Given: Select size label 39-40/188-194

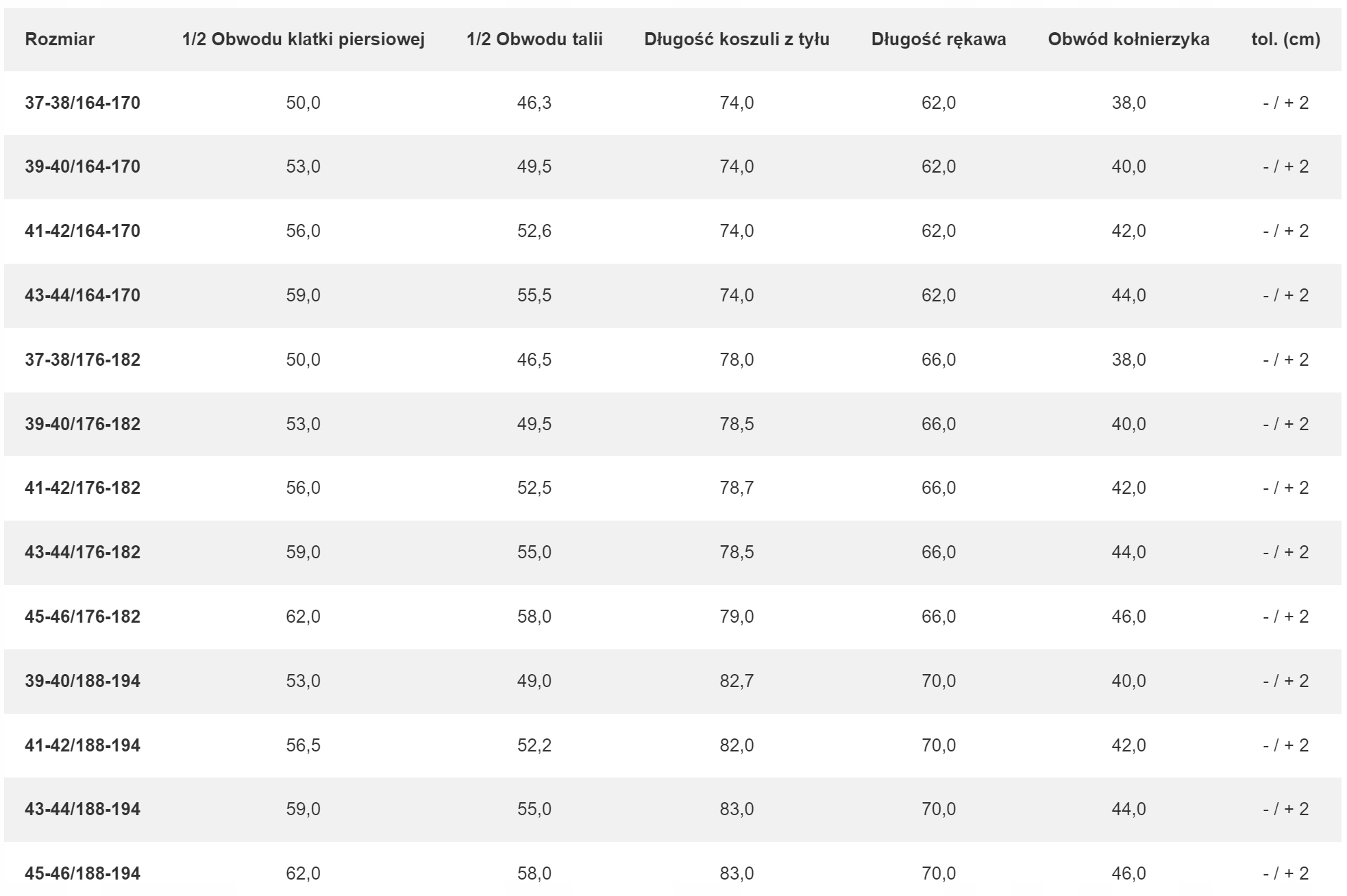Looking at the screenshot, I should click(x=82, y=681).
